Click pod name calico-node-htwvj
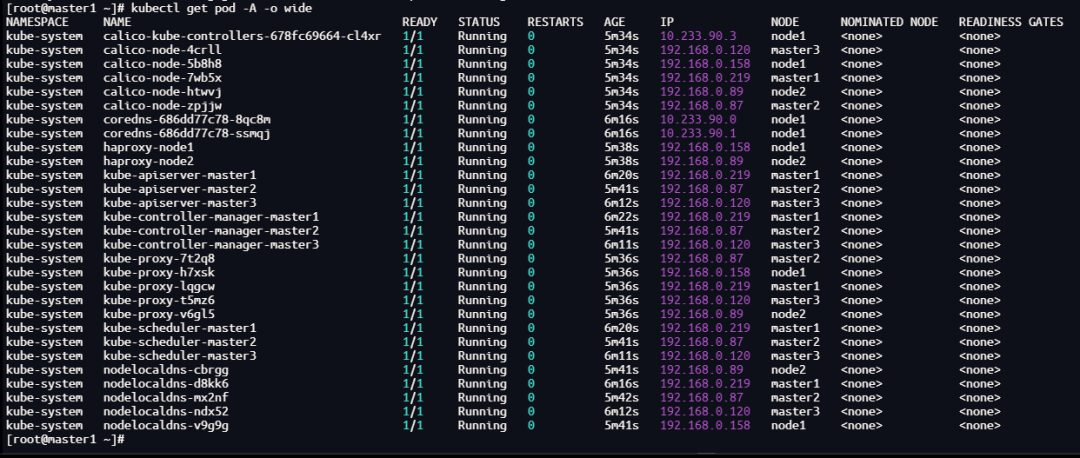Screen dimensions: 1080x458 pyautogui.click(x=162, y=92)
